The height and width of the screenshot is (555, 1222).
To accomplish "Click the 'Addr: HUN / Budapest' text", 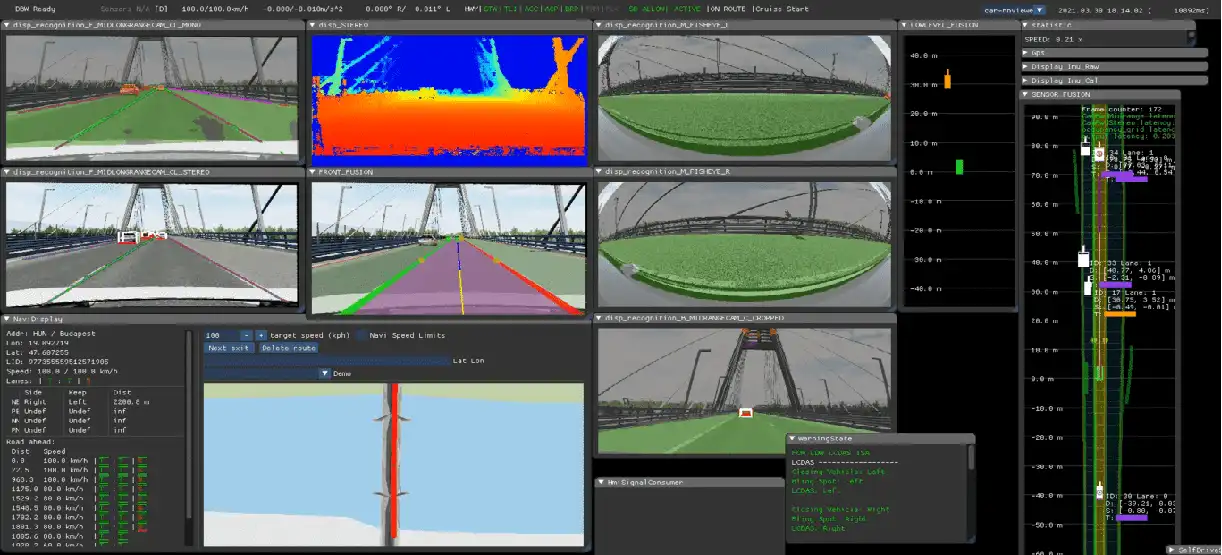I will pyautogui.click(x=51, y=333).
